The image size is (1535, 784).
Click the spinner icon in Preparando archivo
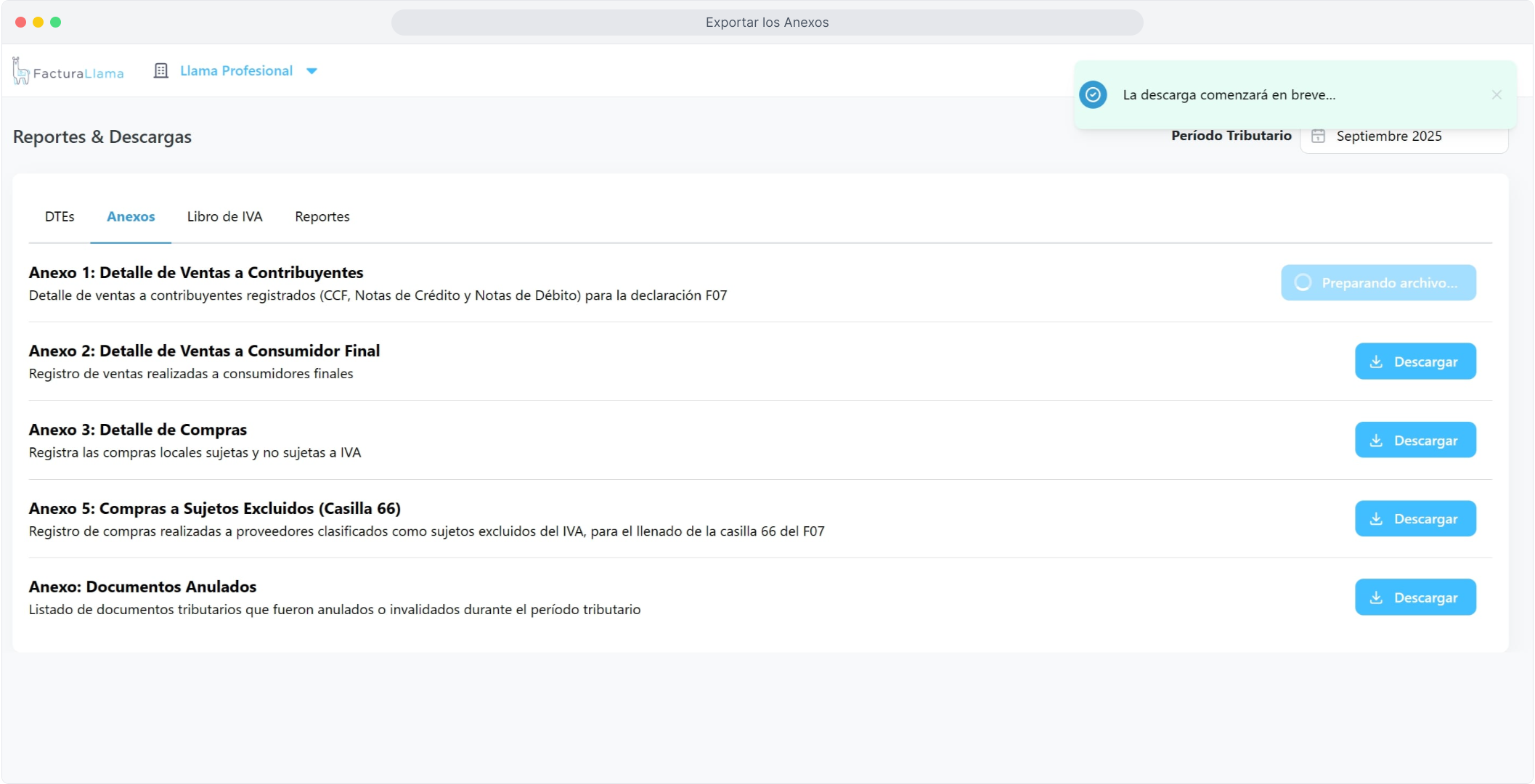coord(1303,283)
